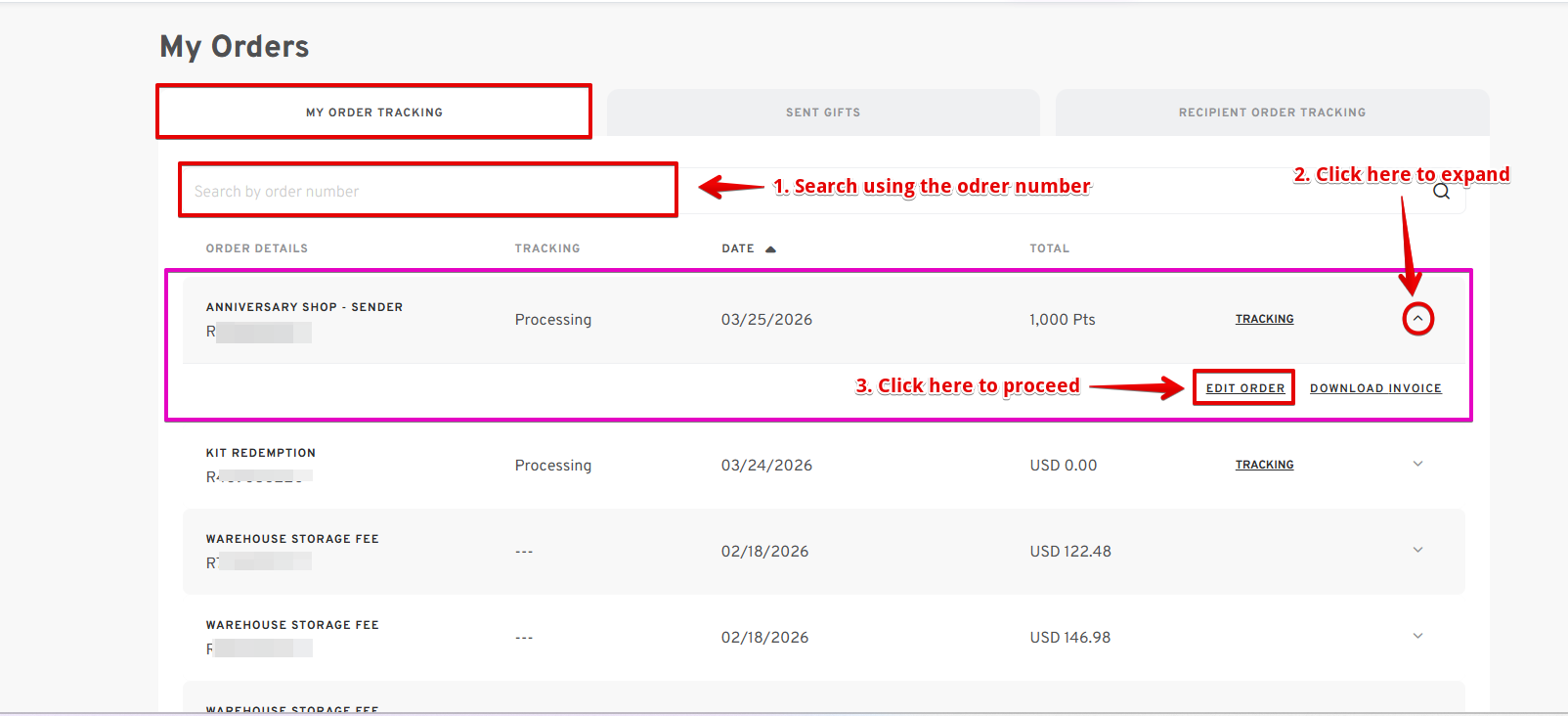1568x716 pixels.
Task: Expand the USD 122.48 Warehouse Storage Fee order
Action: pos(1417,551)
